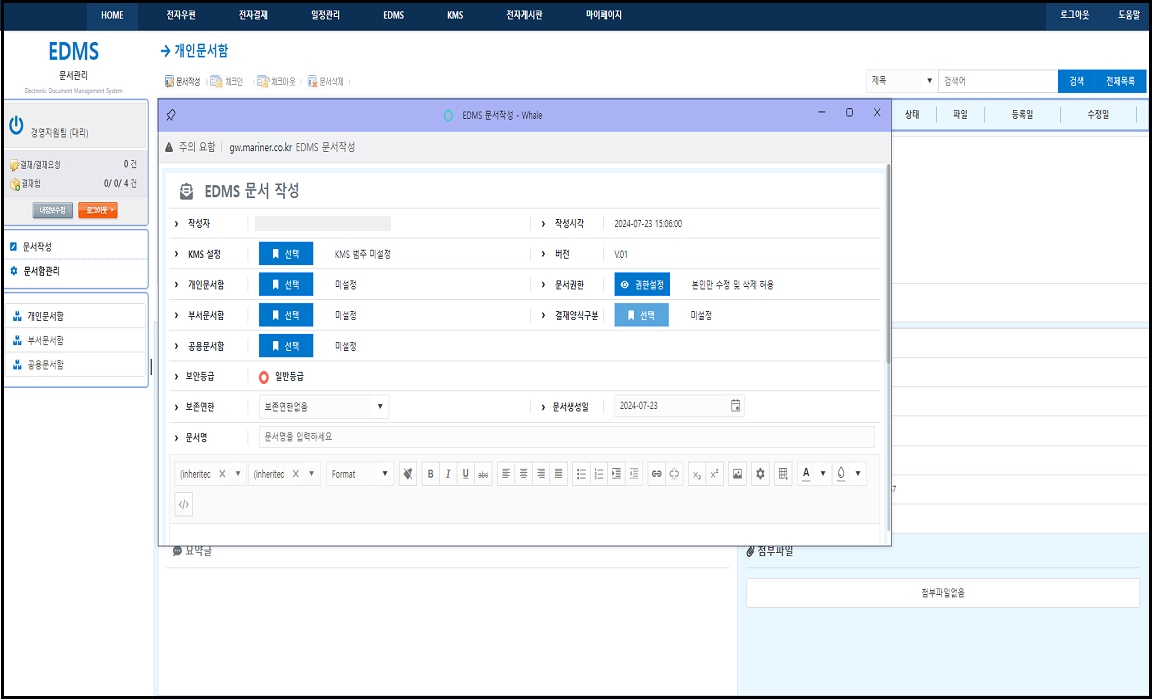Click the 검색어 search input
Viewport: 1152px width, 700px height.
tap(998, 81)
